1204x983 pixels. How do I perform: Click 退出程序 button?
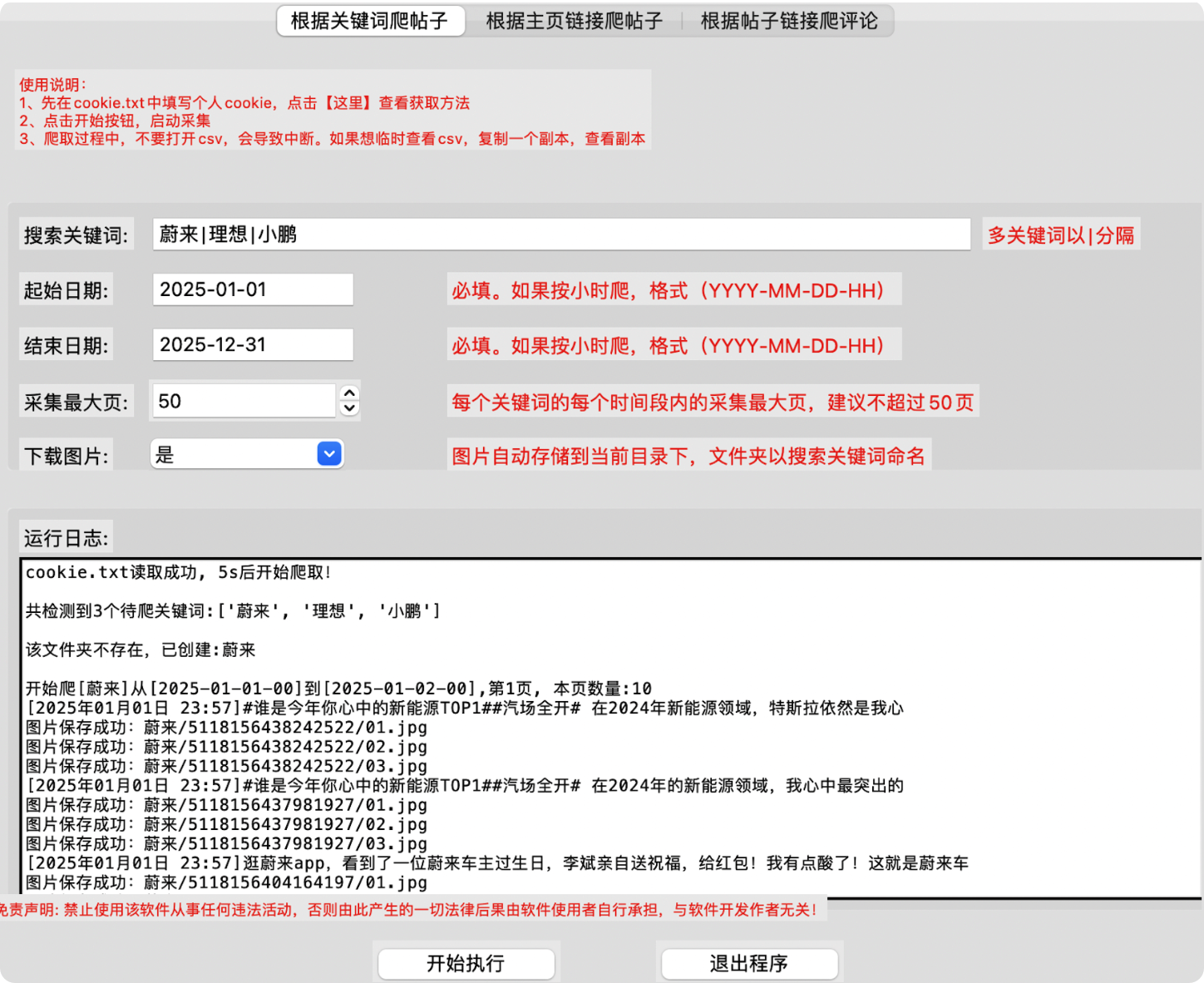[749, 963]
